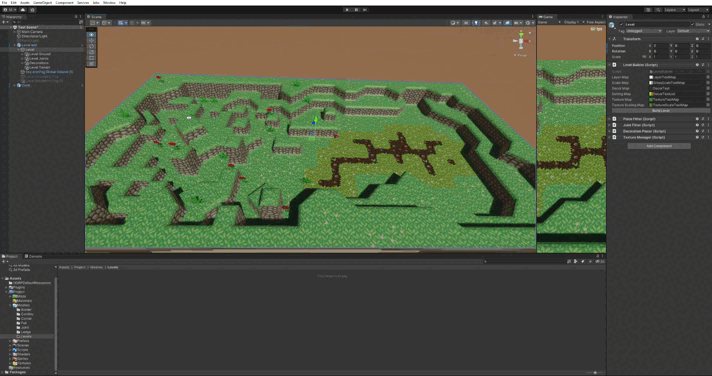Viewport: 712px width, 376px height.
Task: Toggle the scene lighting button in Scene toolbar
Action: click(x=476, y=23)
